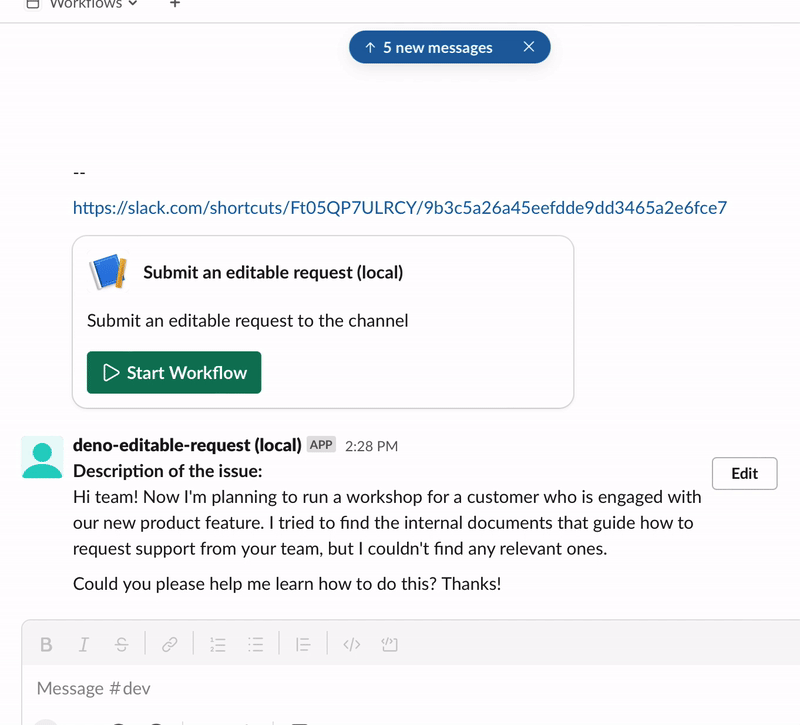Apply blockquote formatting
Viewport: 800px width, 725px height.
pyautogui.click(x=303, y=644)
